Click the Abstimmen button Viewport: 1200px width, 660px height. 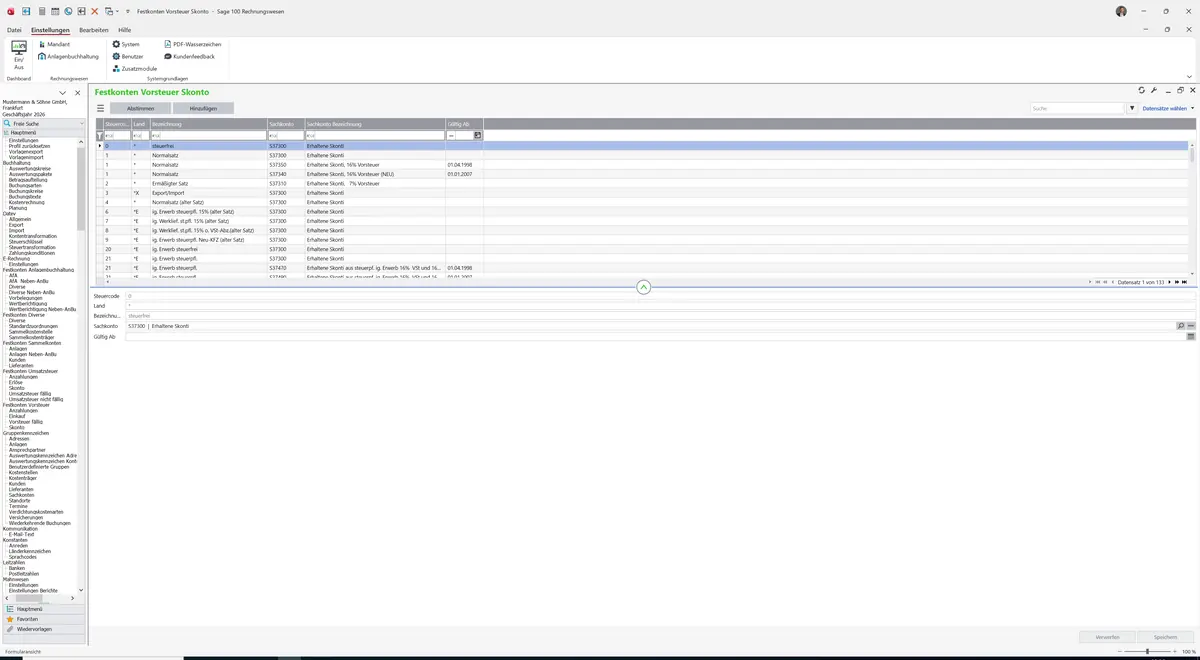click(x=140, y=108)
